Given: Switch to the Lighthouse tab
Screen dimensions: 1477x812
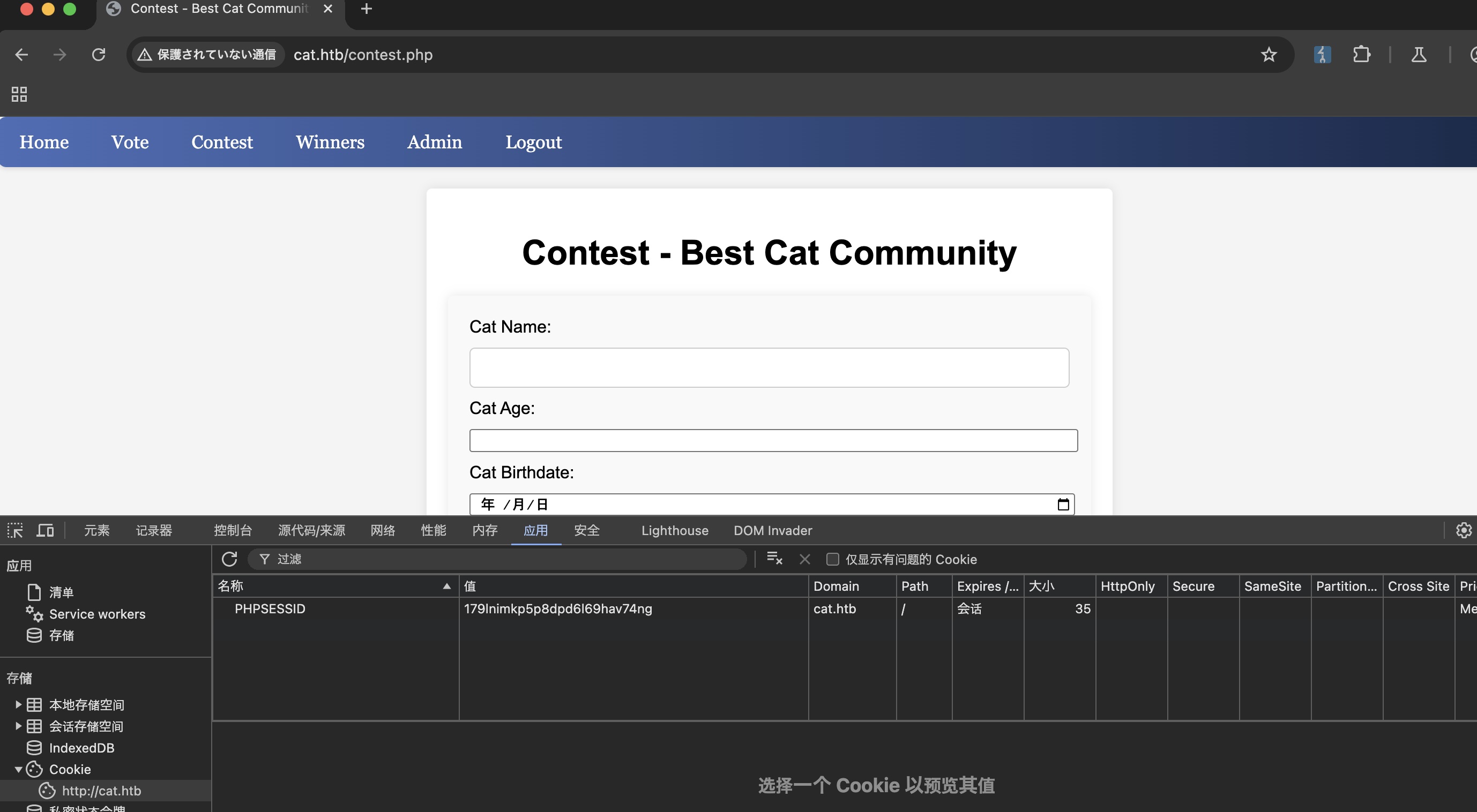Looking at the screenshot, I should click(x=674, y=530).
